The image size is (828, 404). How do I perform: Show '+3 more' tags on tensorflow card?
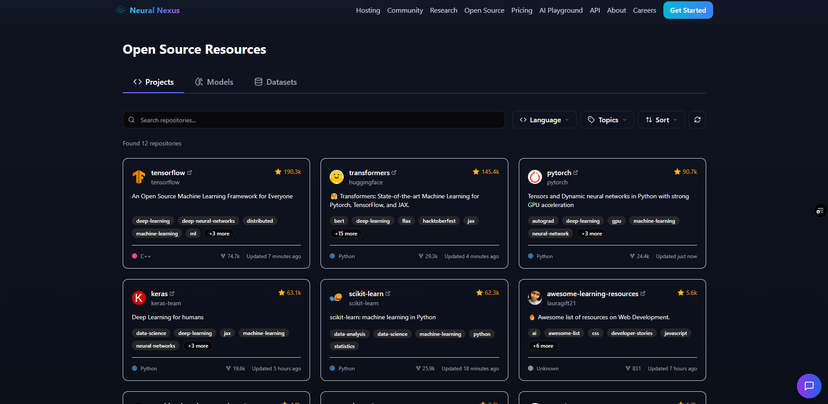[x=219, y=233]
